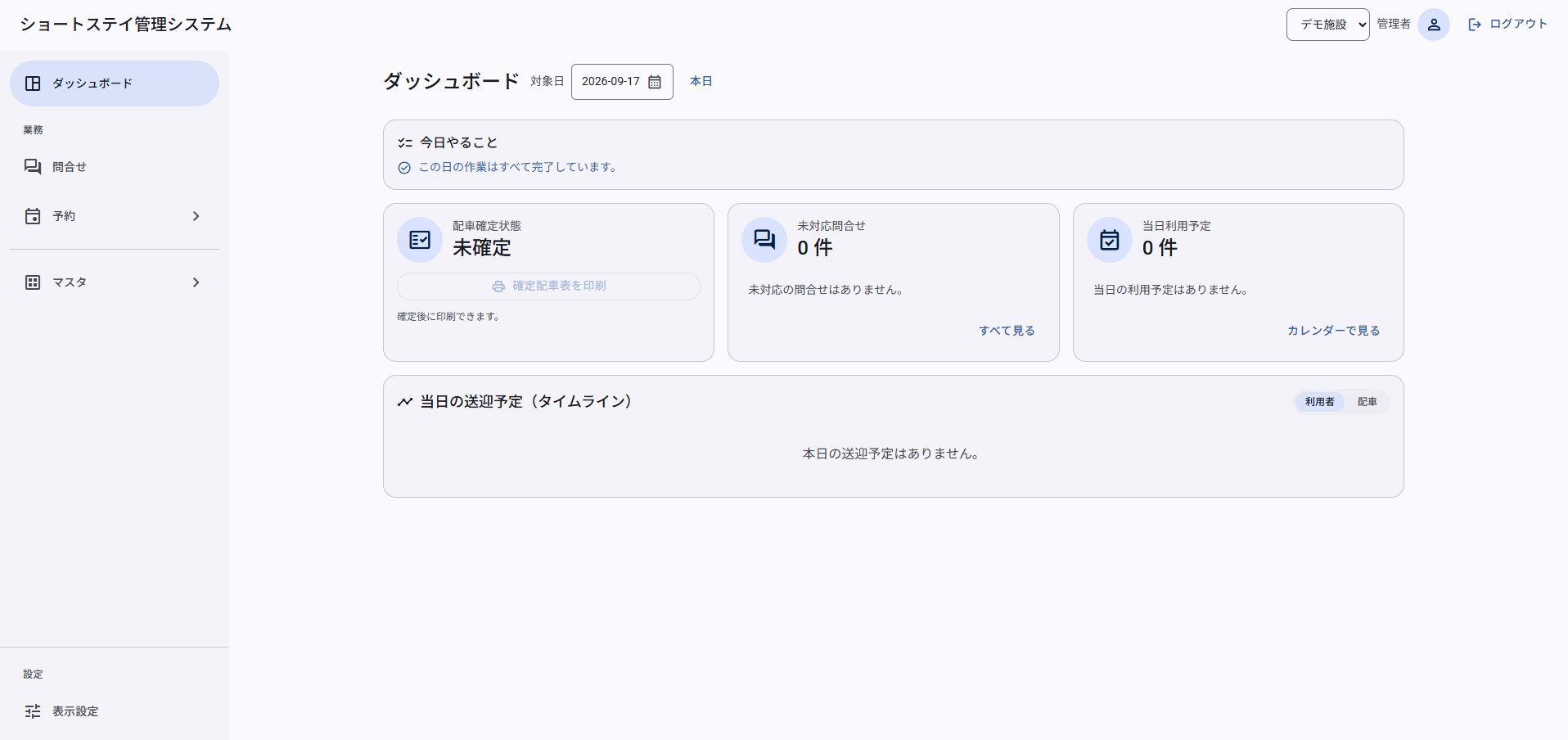Switch timeline view to 利用者
Screen dimensions: 1568x740
tap(1319, 402)
